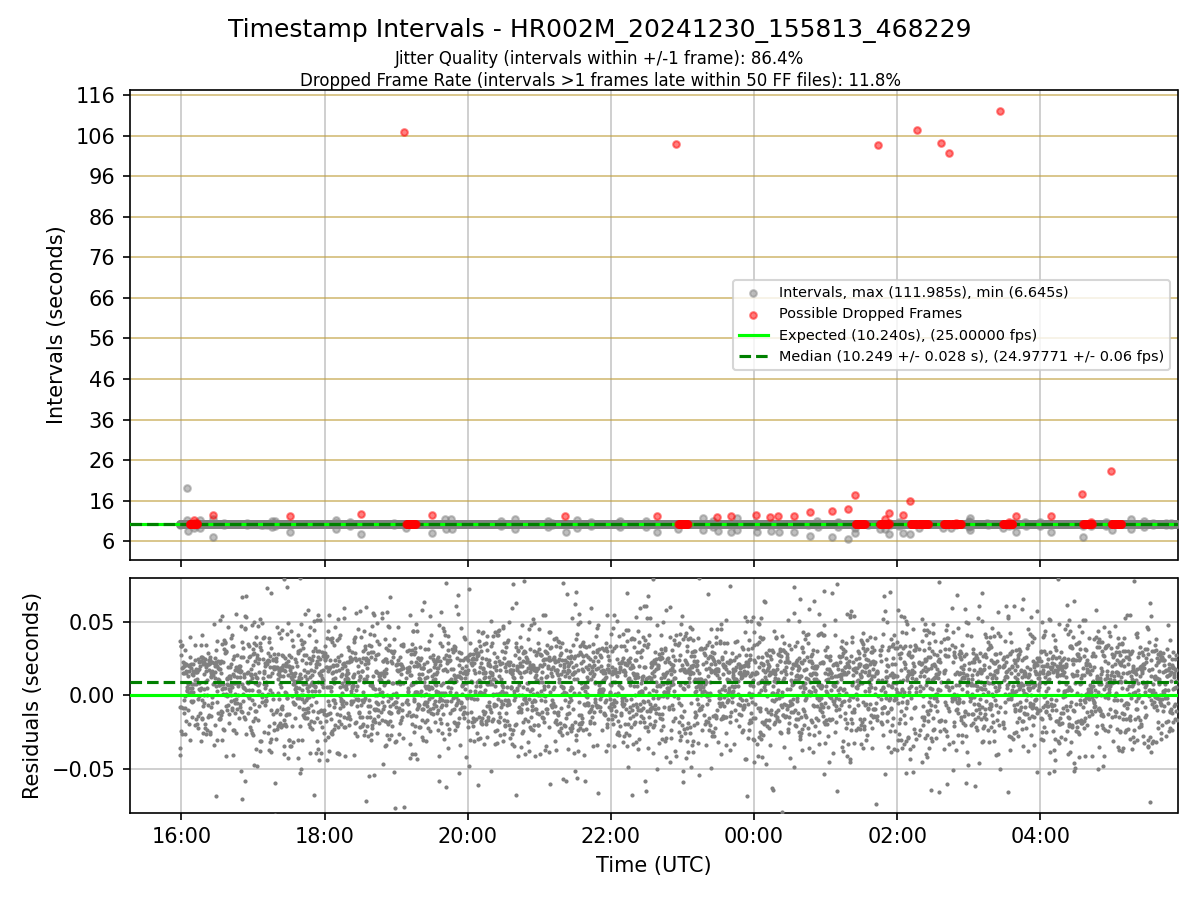Viewport: 1200px width, 900px height.
Task: Select legend text 'Intervals, max (111.985s), min (6.645s)'
Action: 923,292
